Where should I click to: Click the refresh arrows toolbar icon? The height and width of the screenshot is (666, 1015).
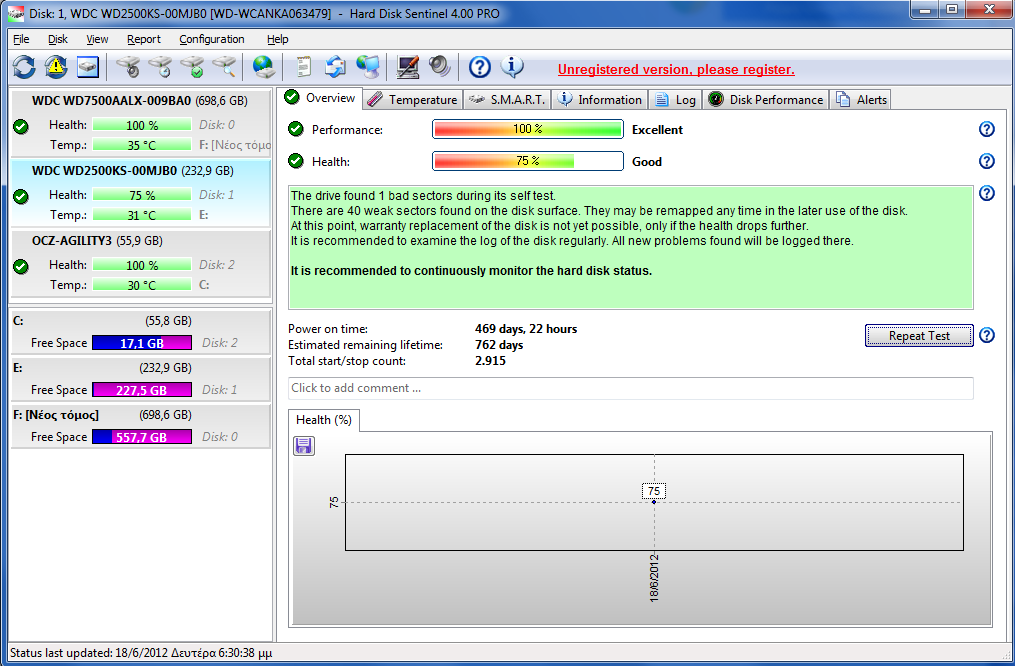(x=24, y=67)
